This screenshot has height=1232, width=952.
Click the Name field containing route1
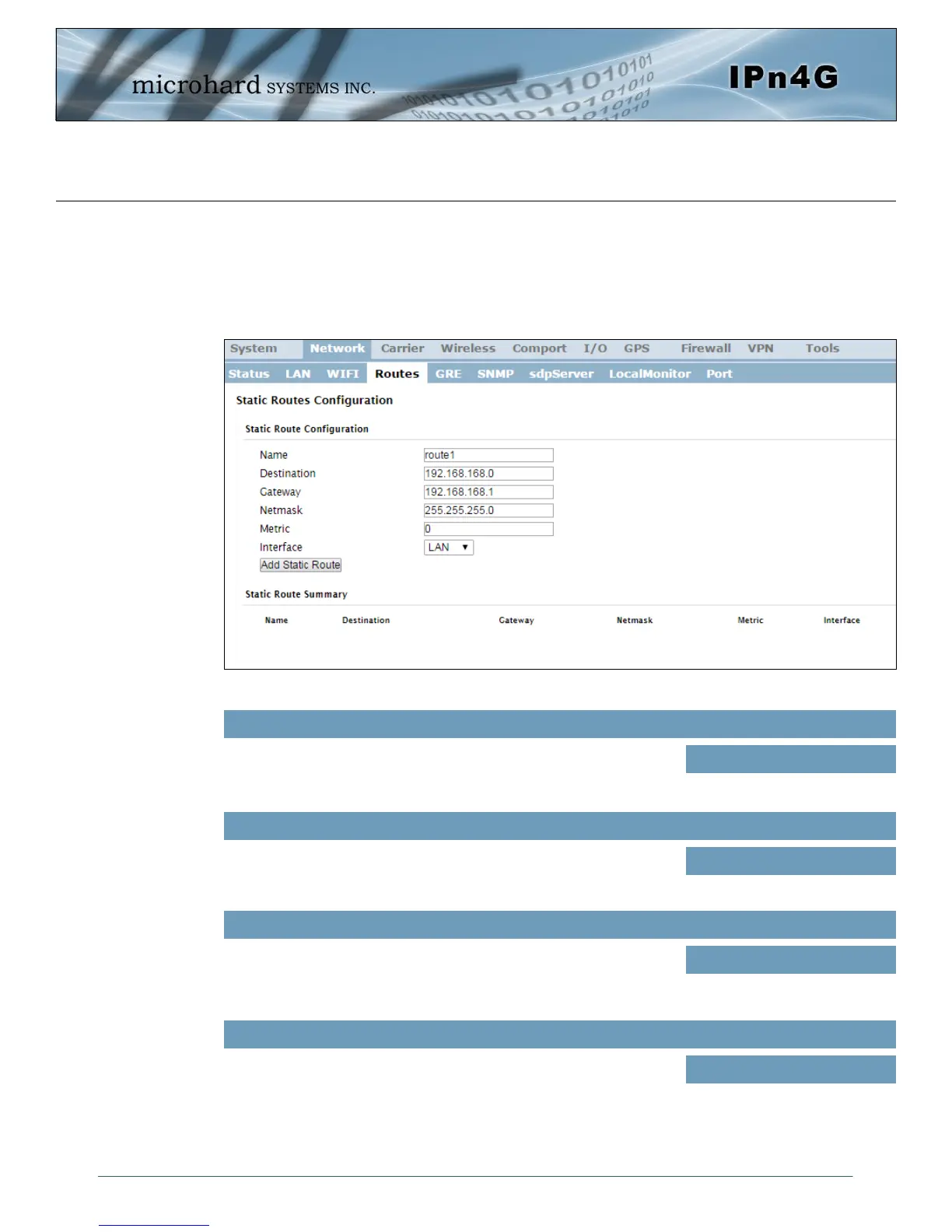tap(488, 455)
